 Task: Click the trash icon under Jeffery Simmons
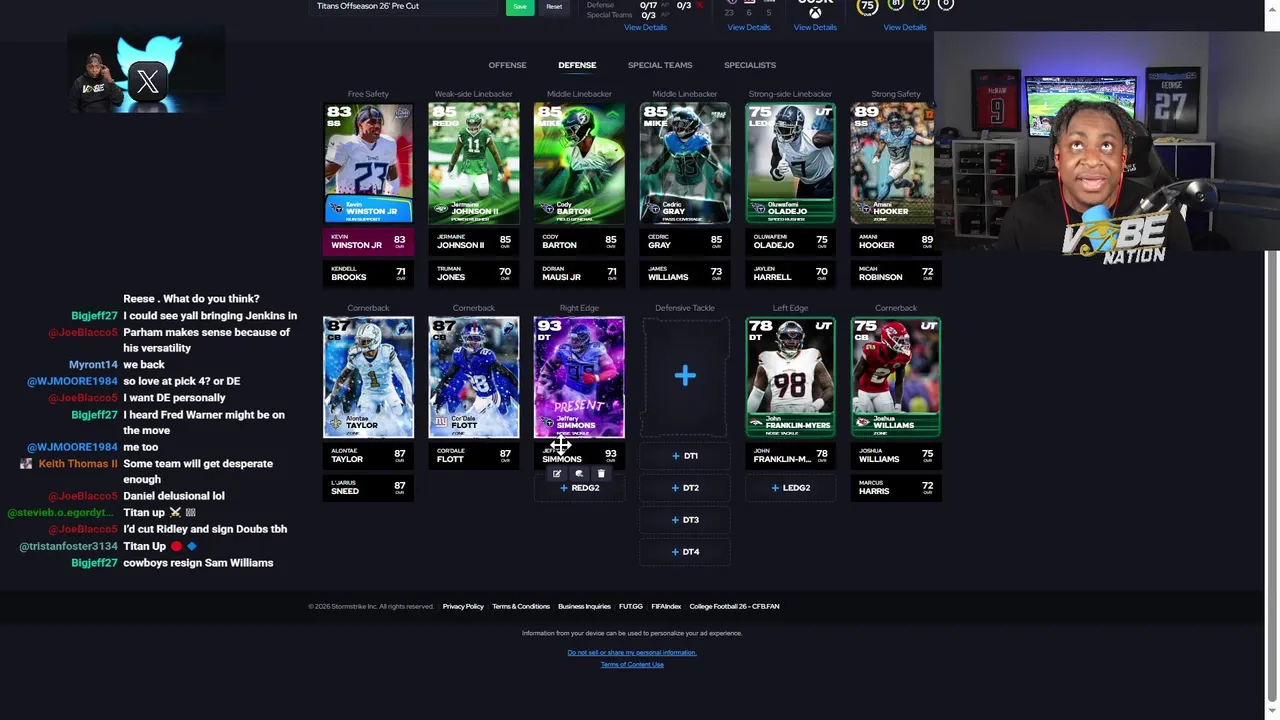pos(601,474)
